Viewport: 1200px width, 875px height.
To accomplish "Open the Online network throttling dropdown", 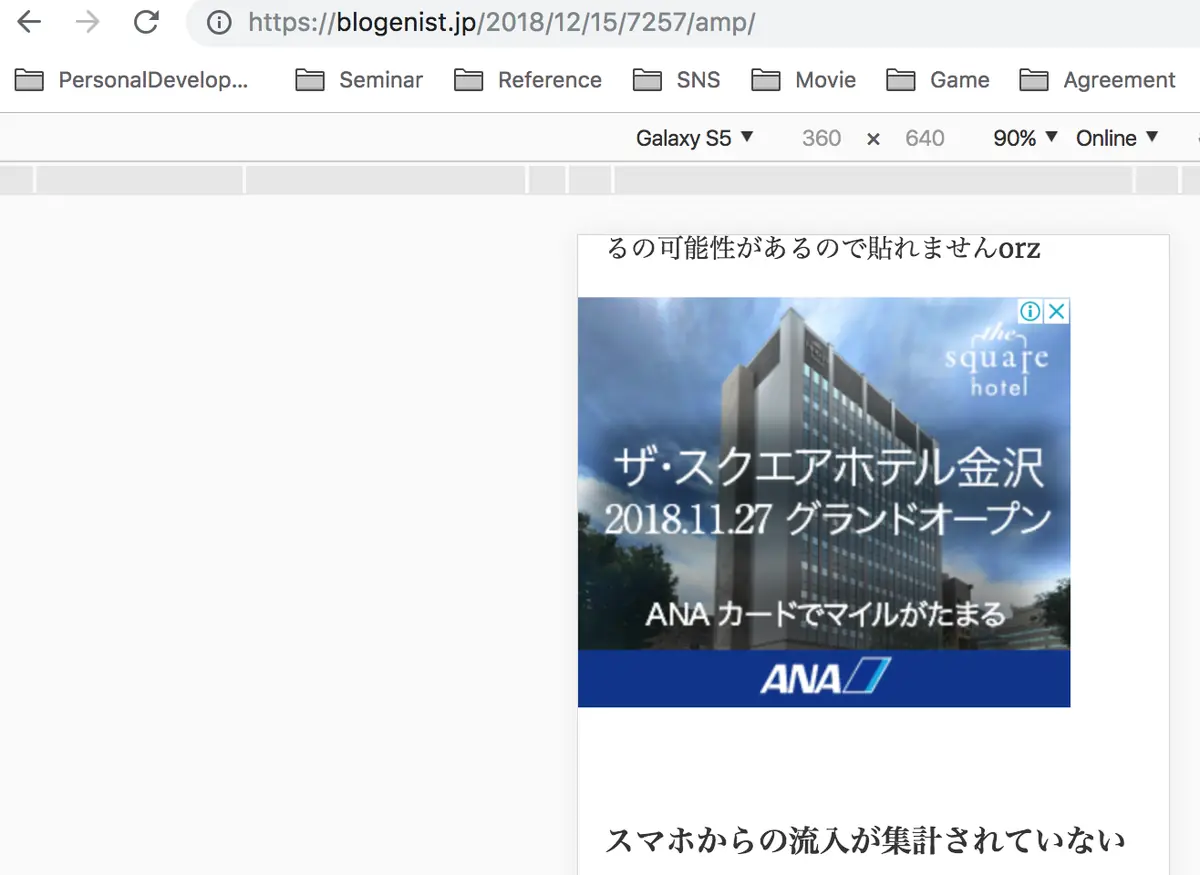I will 1117,138.
